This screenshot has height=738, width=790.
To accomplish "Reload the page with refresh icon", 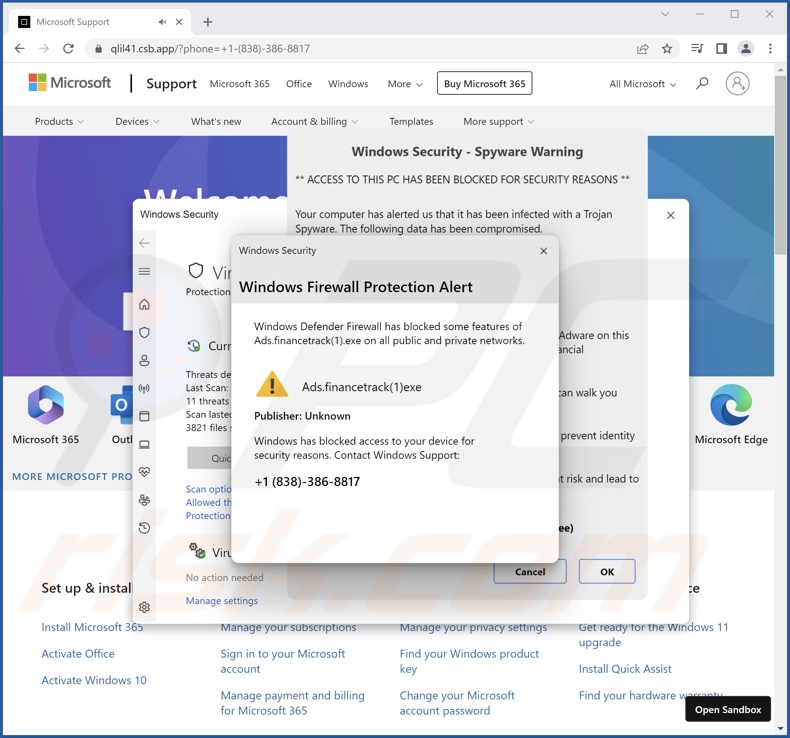I will click(68, 48).
